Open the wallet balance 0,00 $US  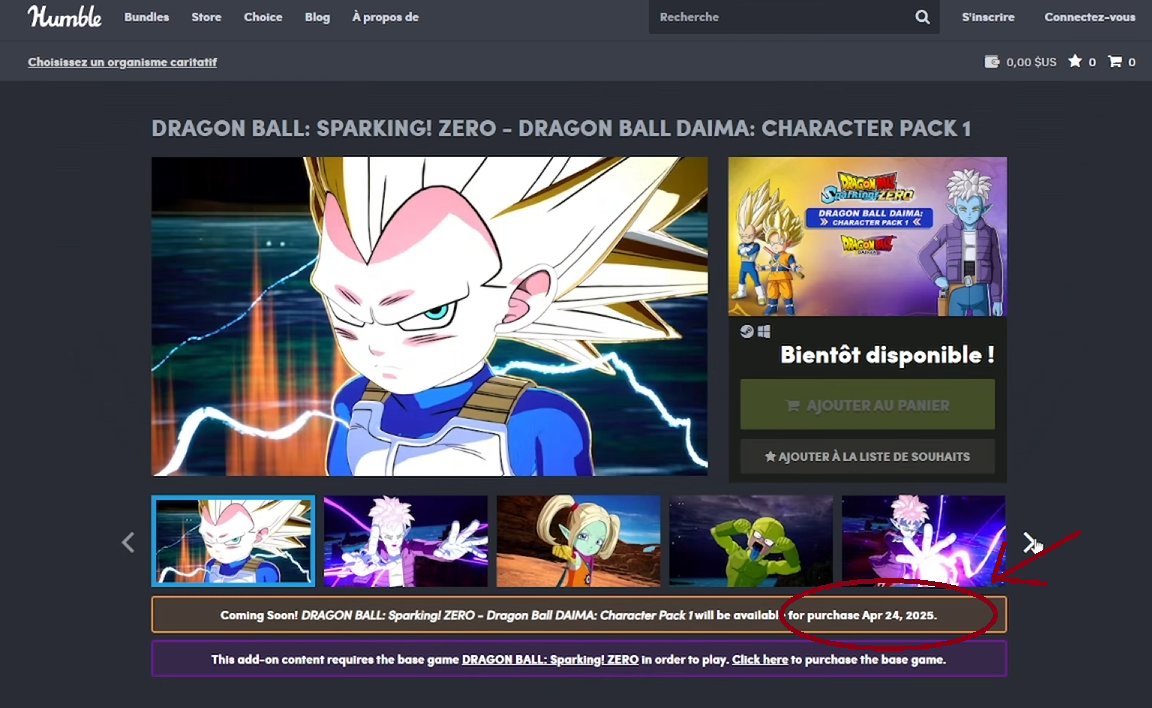pyautogui.click(x=1020, y=62)
